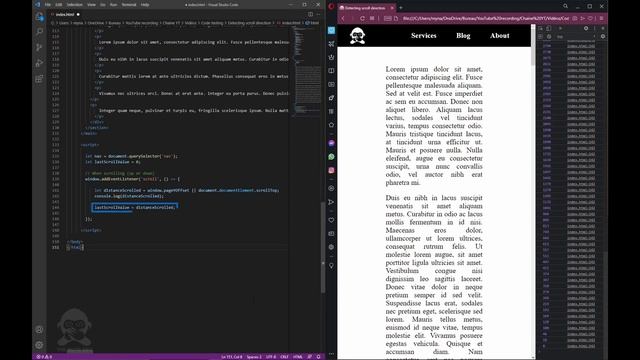Select the index.html editor tab
The height and width of the screenshot is (360, 640).
point(64,14)
